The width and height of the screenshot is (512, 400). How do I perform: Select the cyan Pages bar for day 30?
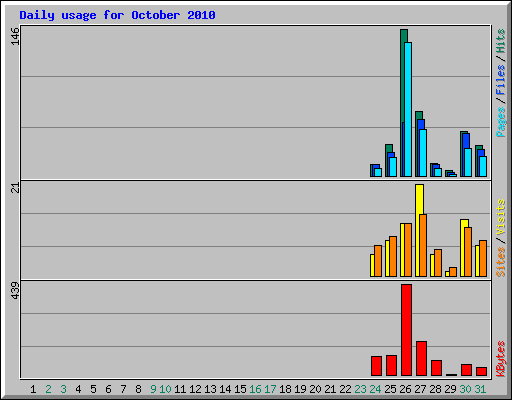[x=468, y=163]
